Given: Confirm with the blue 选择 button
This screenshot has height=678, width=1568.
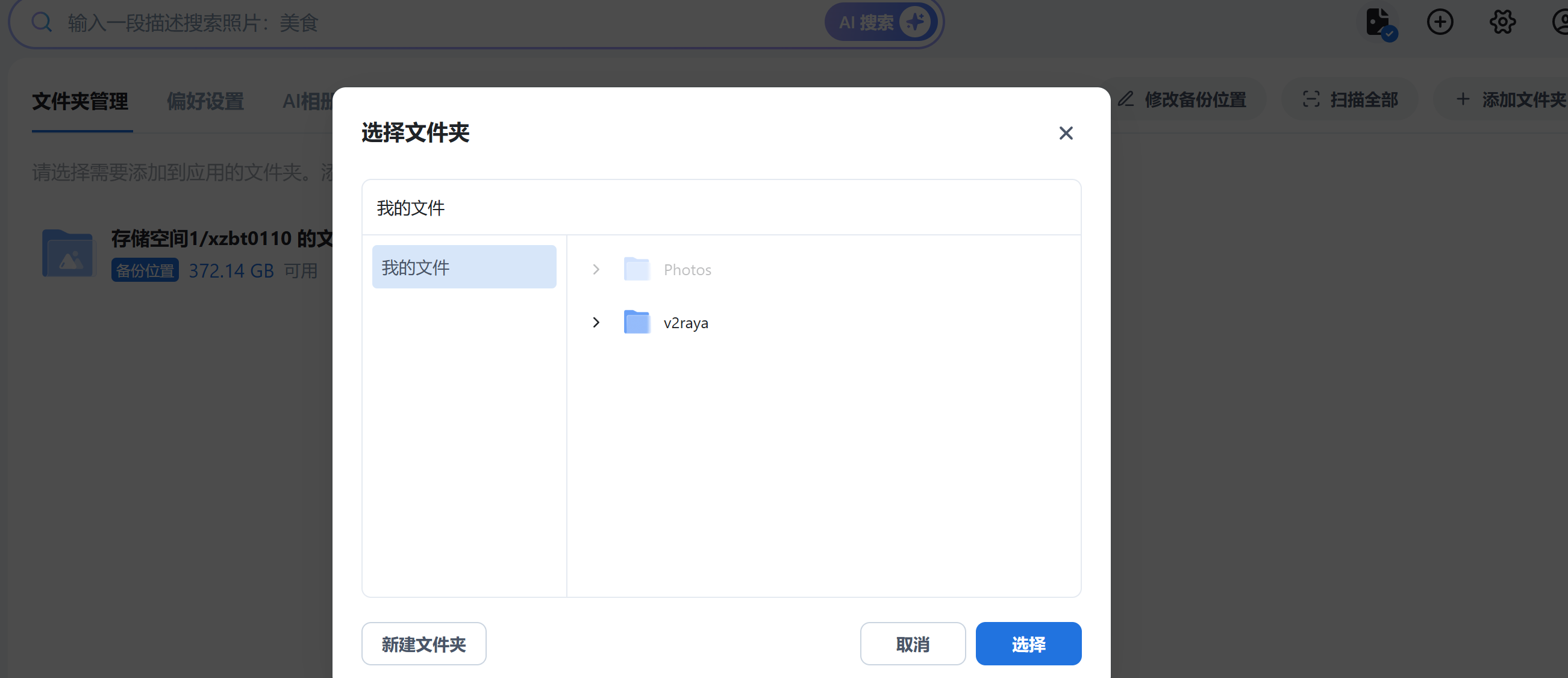Looking at the screenshot, I should tap(1028, 643).
